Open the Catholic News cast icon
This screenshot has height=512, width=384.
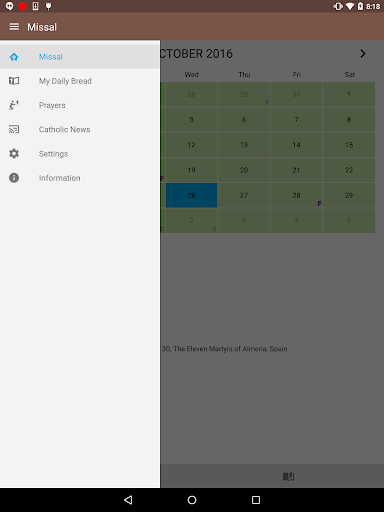coord(14,129)
